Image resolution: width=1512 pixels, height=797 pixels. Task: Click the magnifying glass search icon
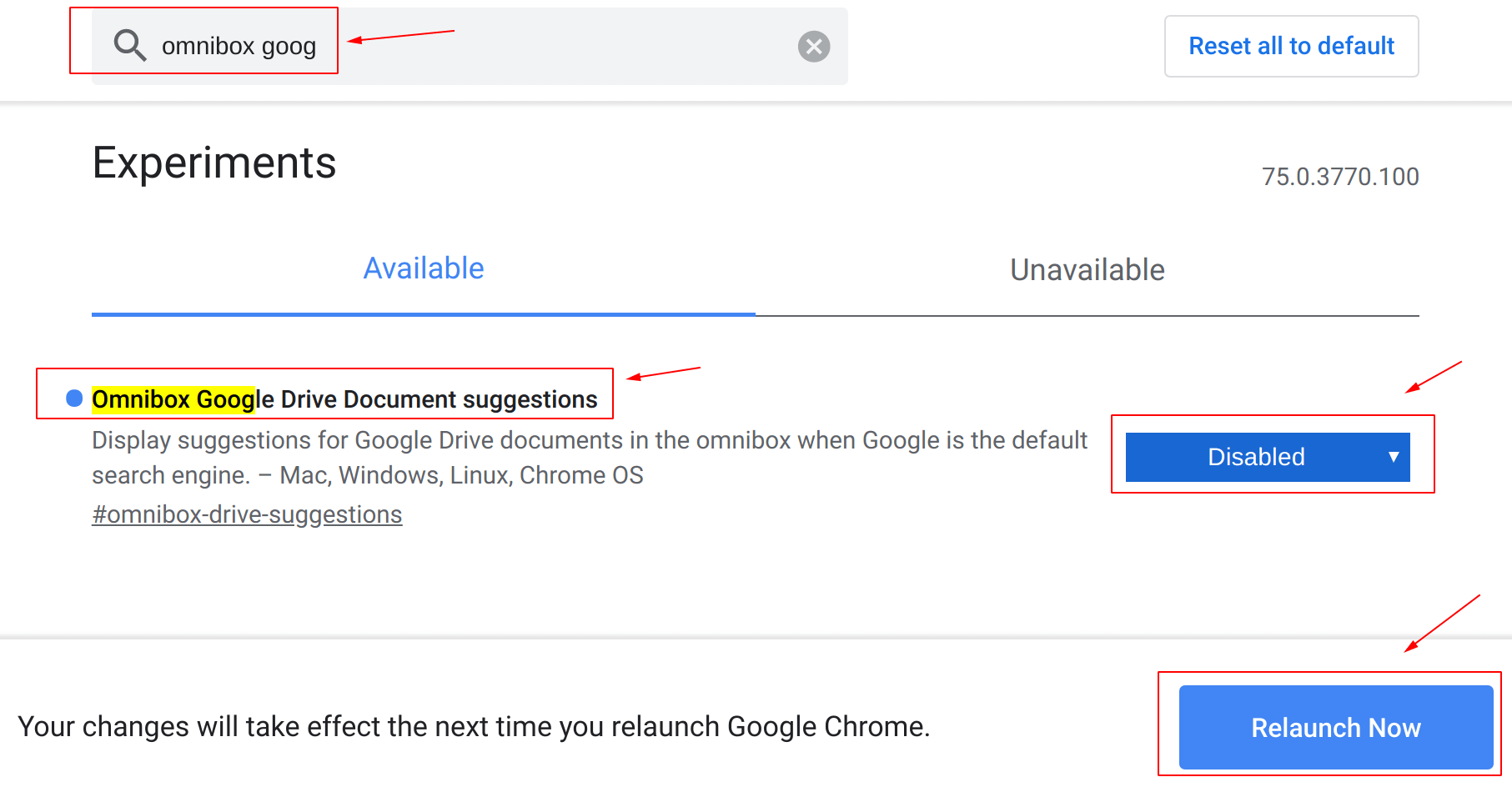coord(130,45)
